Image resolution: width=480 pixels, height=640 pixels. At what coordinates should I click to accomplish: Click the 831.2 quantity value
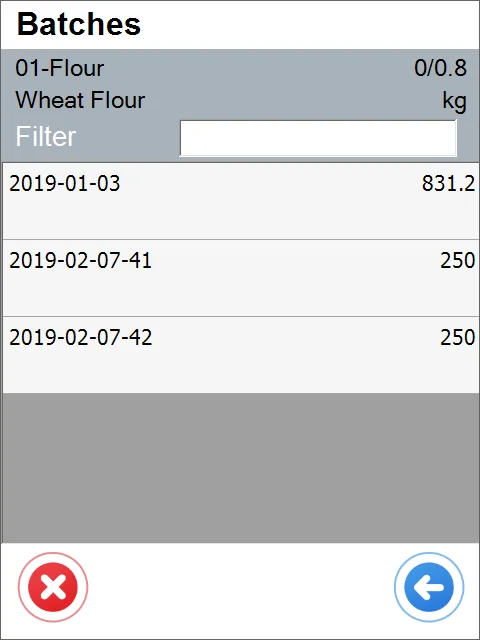[x=448, y=184]
